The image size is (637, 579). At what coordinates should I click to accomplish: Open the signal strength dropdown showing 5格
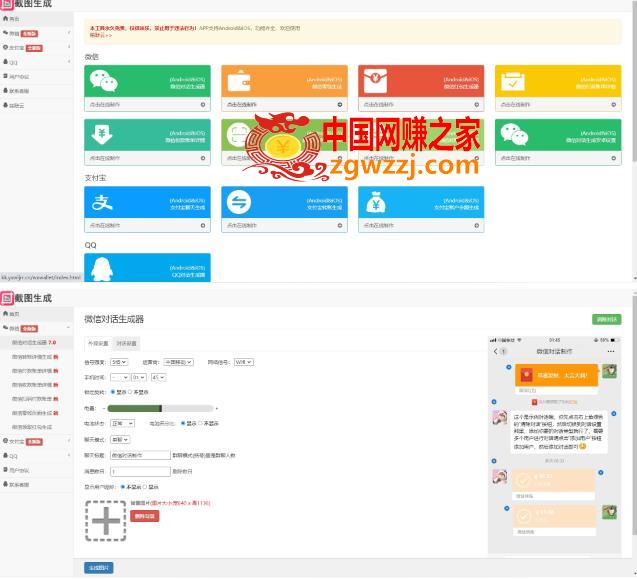pyautogui.click(x=119, y=362)
